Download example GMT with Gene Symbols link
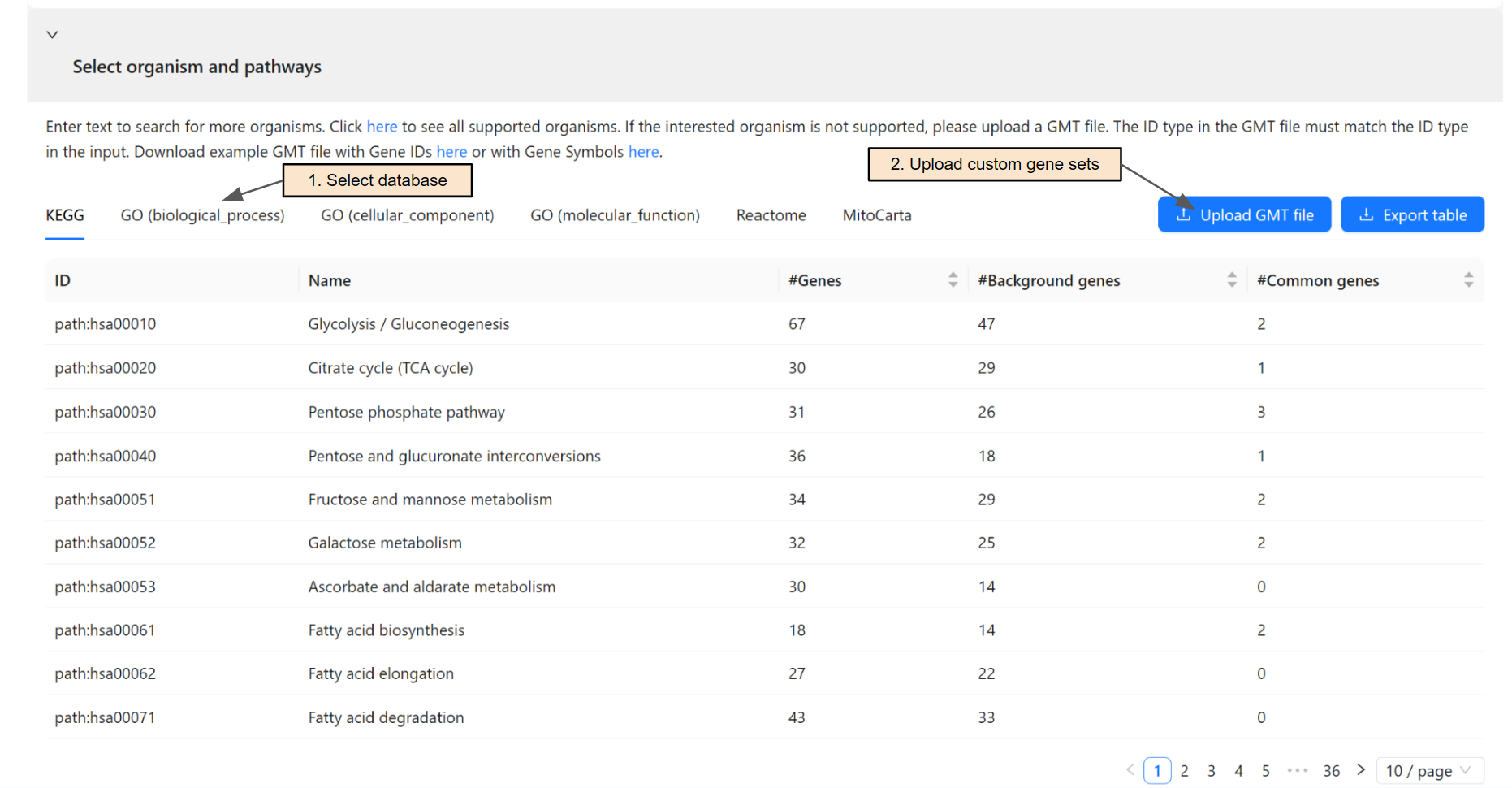Image resolution: width=1512 pixels, height=788 pixels. 643,152
